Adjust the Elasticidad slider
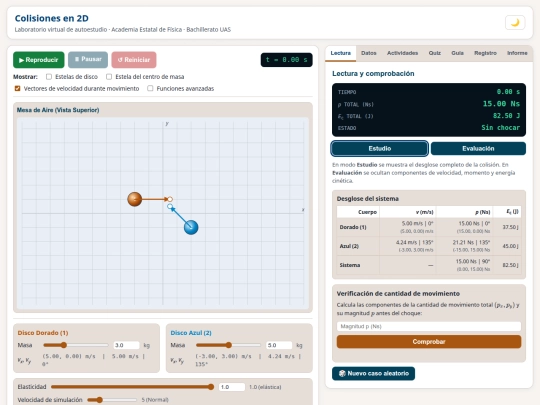This screenshot has width=540, height=405. tap(132, 387)
